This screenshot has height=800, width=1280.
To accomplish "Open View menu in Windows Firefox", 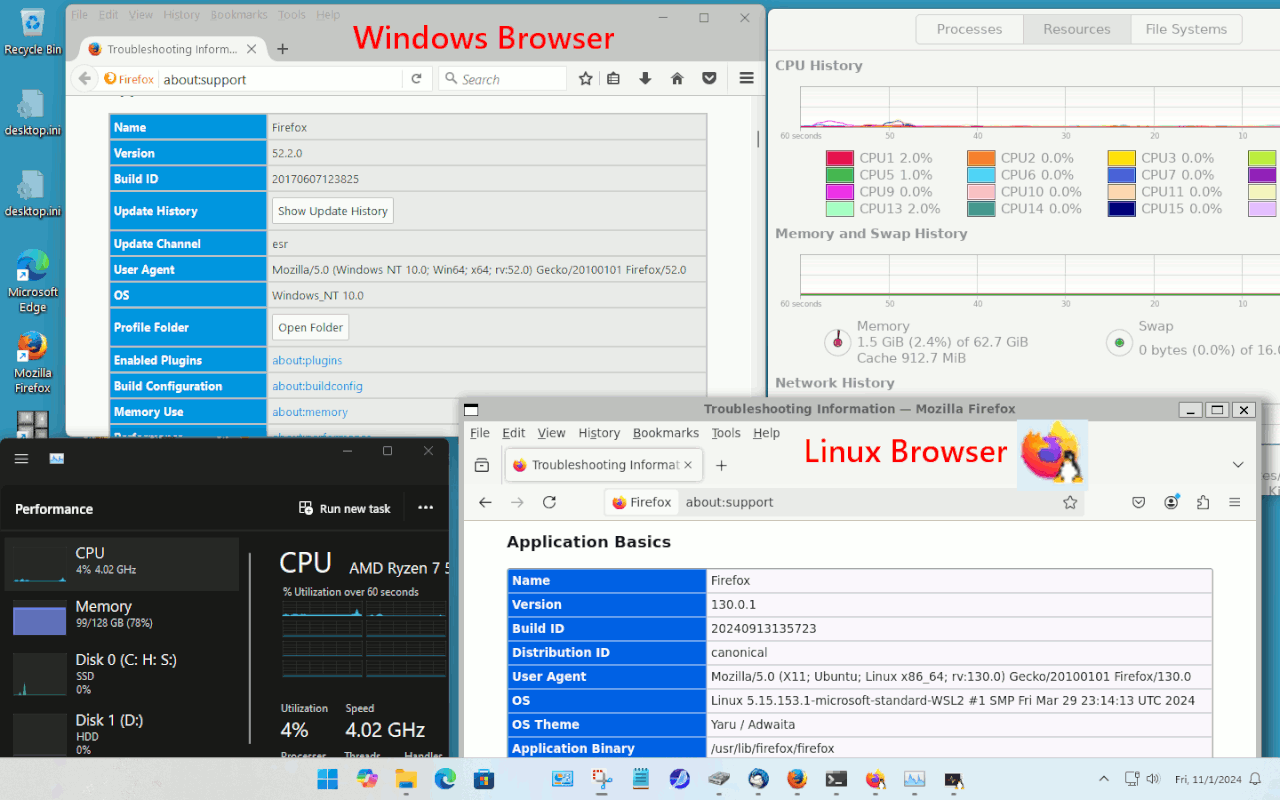I will tap(141, 15).
